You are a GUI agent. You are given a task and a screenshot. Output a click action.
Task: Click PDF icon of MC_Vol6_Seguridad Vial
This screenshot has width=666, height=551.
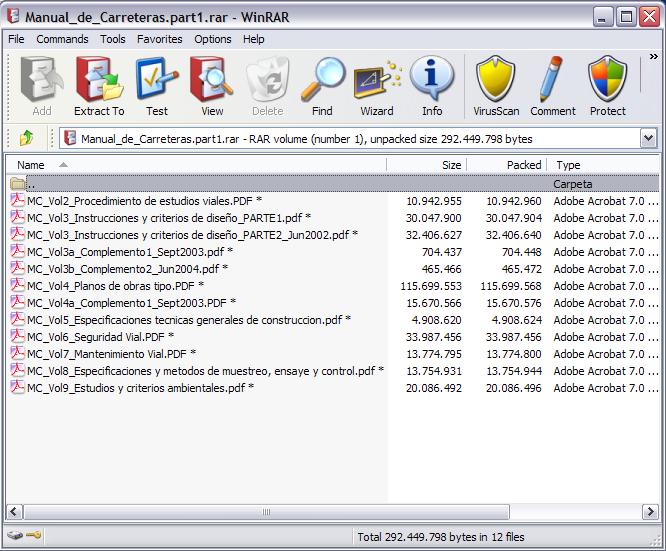click(x=17, y=336)
